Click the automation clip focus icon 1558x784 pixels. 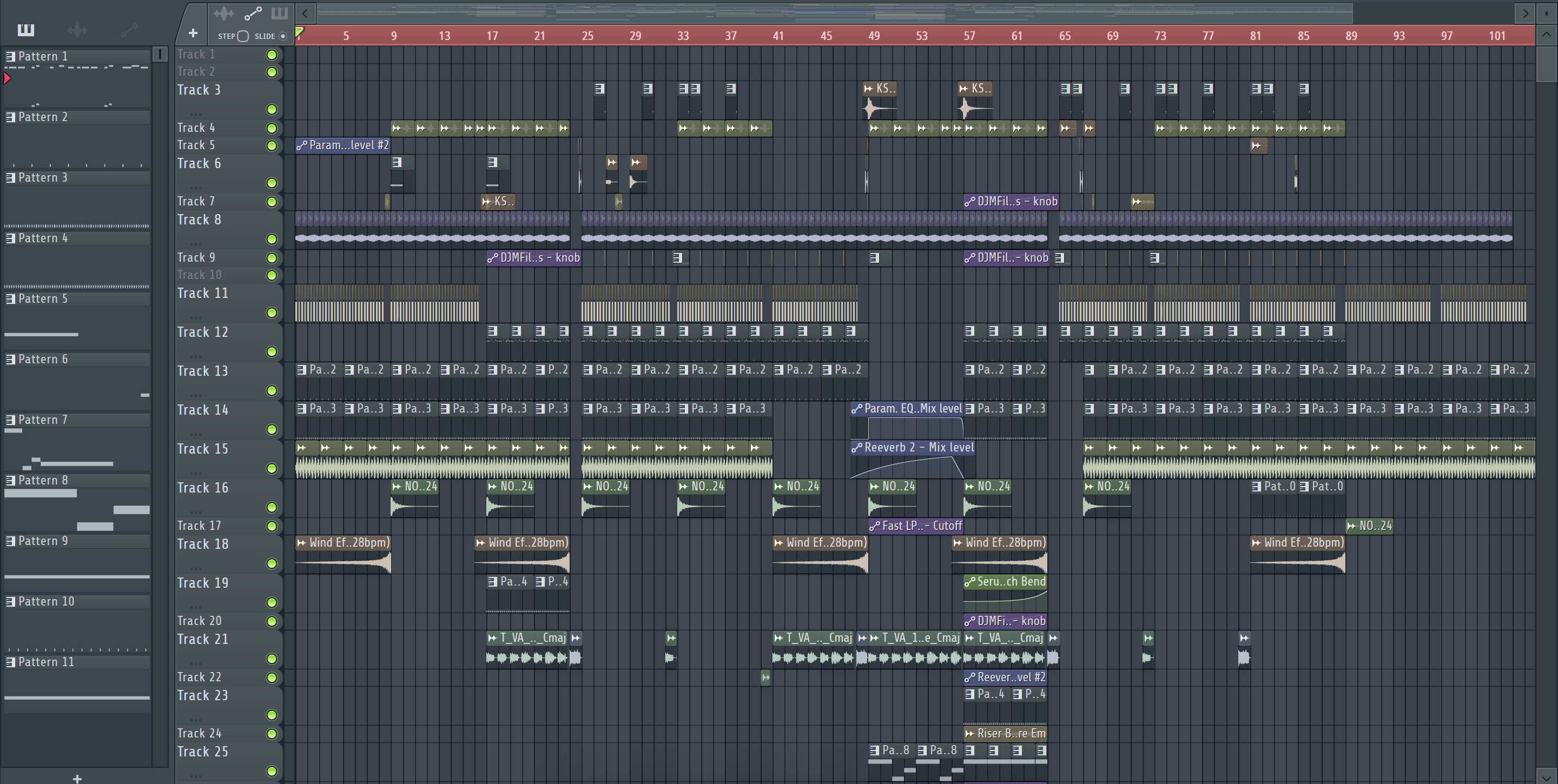point(253,14)
